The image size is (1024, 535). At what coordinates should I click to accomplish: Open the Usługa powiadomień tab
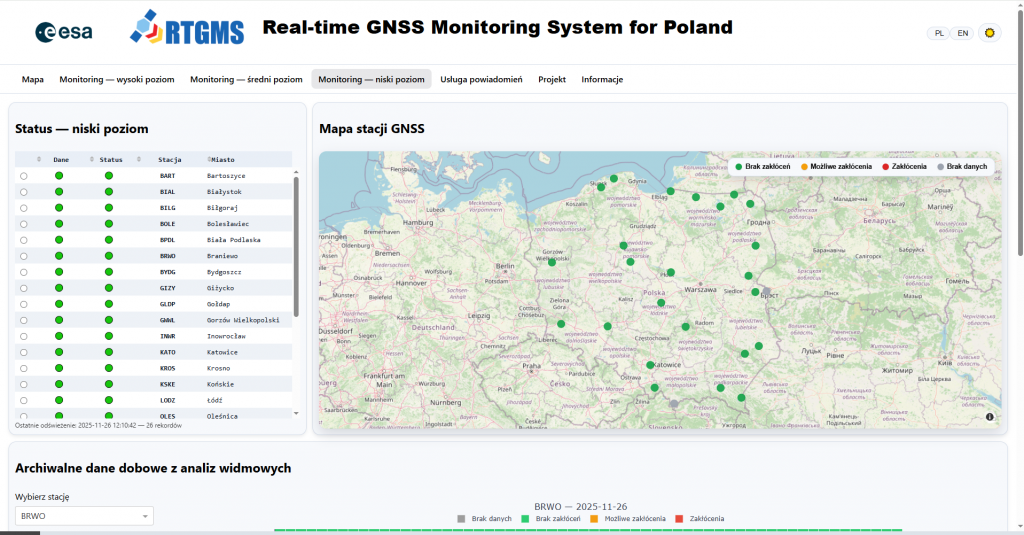[481, 79]
